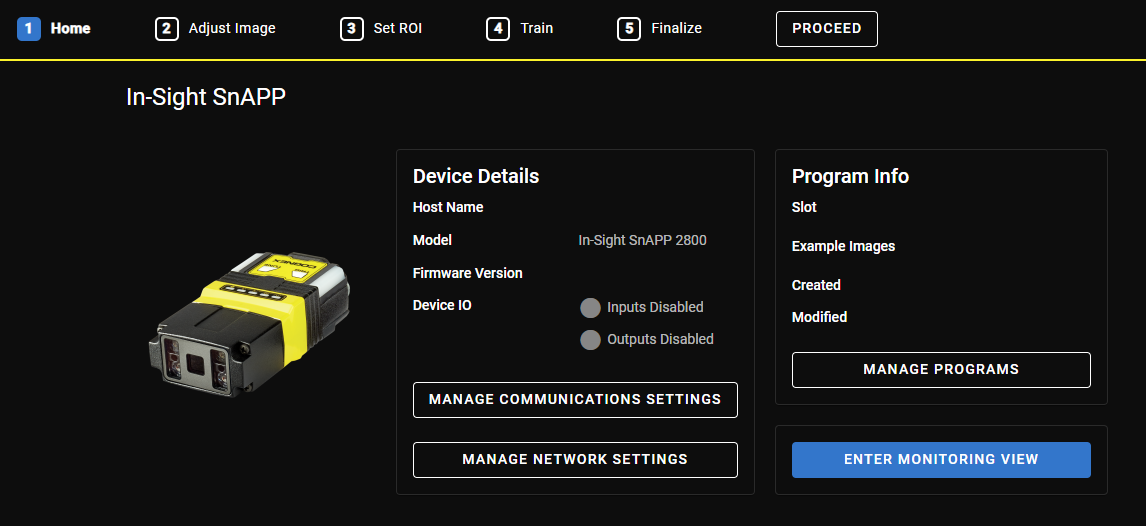Click Enter Monitoring View button

pyautogui.click(x=941, y=460)
